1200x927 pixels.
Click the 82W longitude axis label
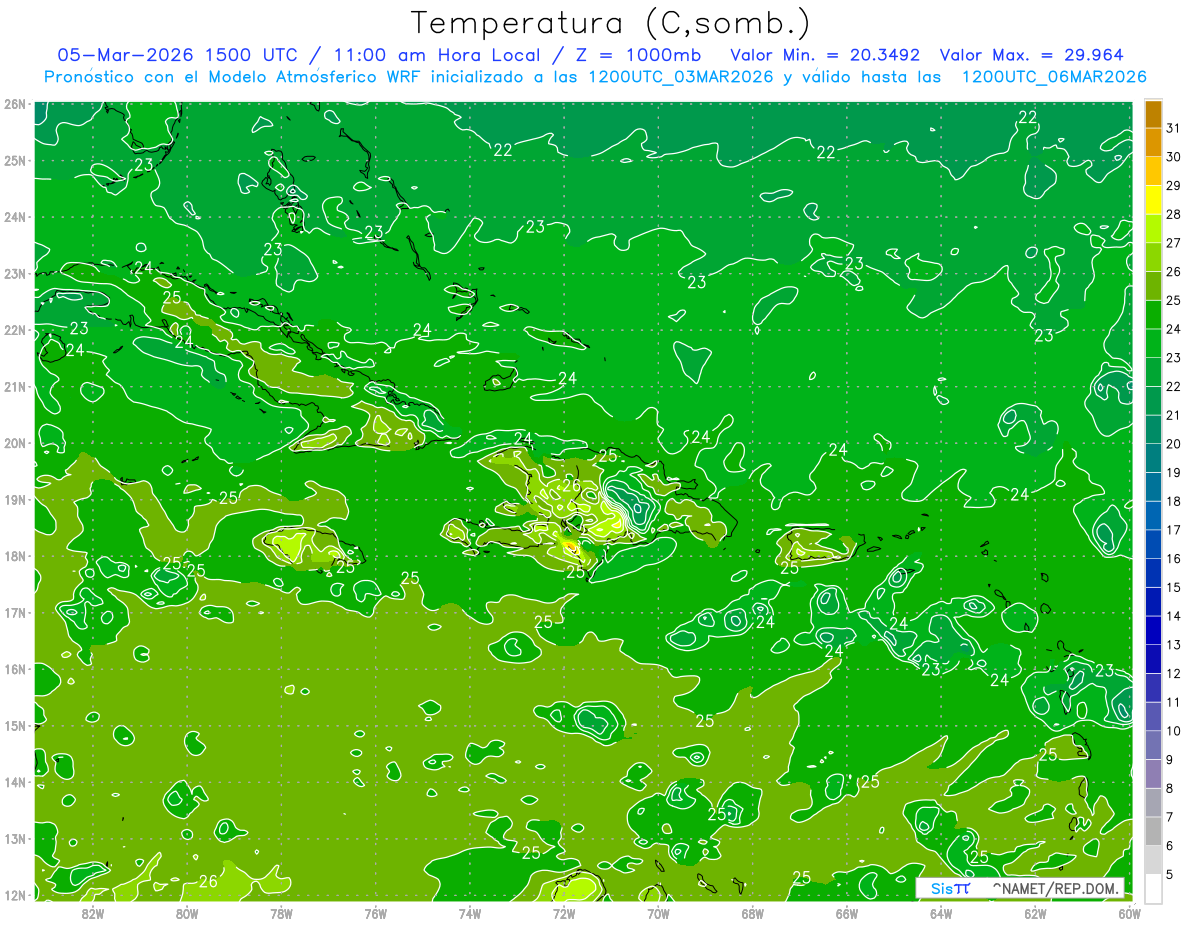tap(93, 913)
